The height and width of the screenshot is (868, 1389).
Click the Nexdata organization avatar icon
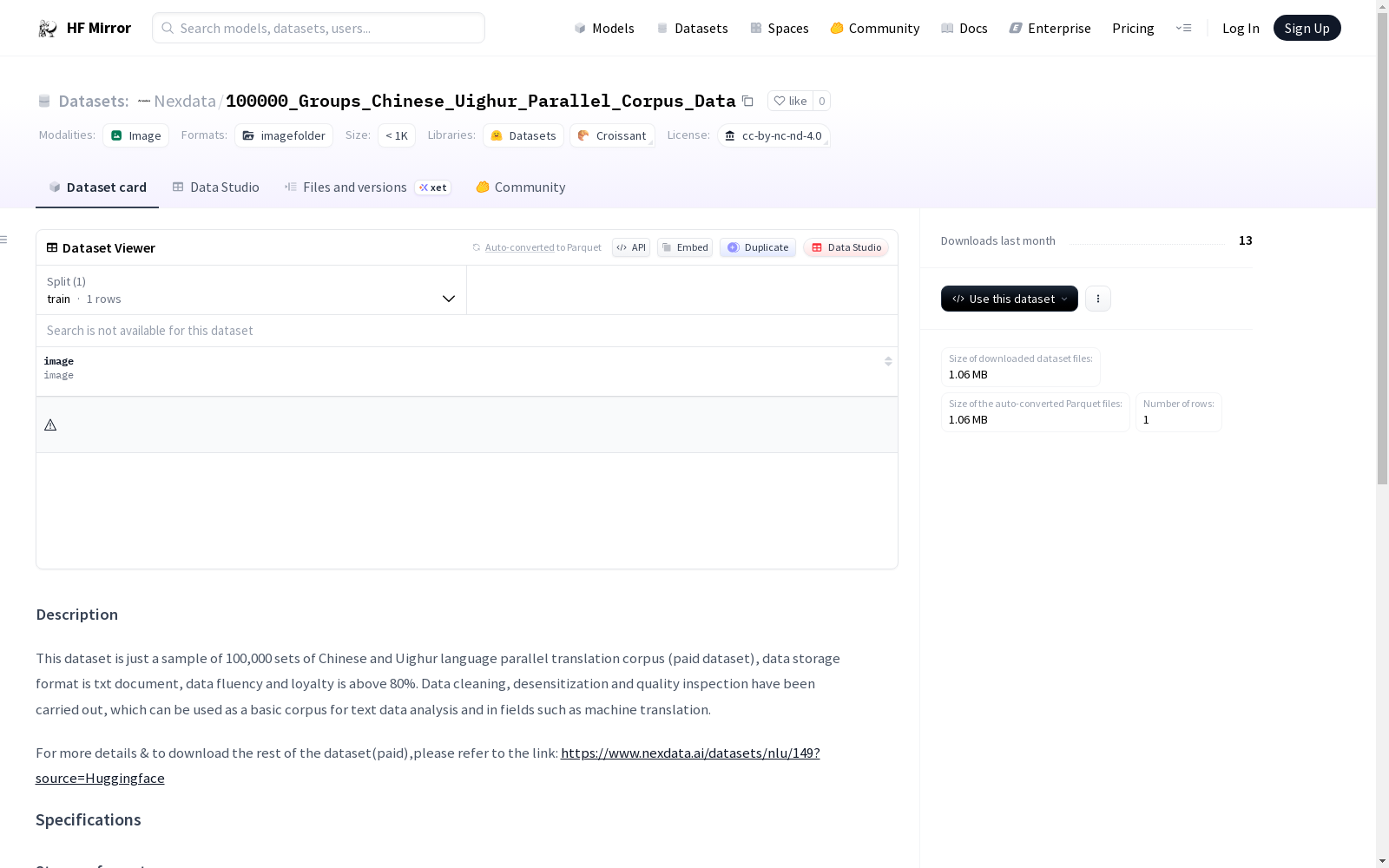point(144,101)
